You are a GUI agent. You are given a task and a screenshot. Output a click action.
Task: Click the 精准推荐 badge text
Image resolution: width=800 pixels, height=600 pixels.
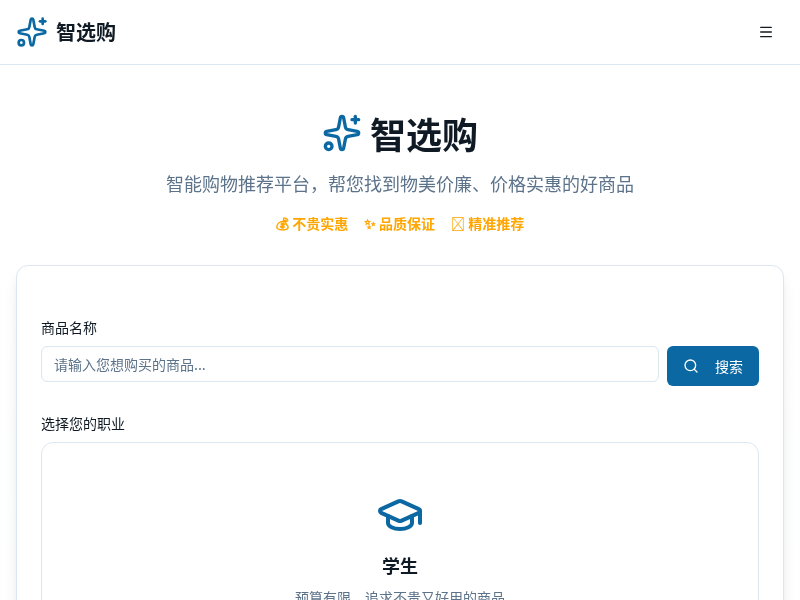(496, 224)
